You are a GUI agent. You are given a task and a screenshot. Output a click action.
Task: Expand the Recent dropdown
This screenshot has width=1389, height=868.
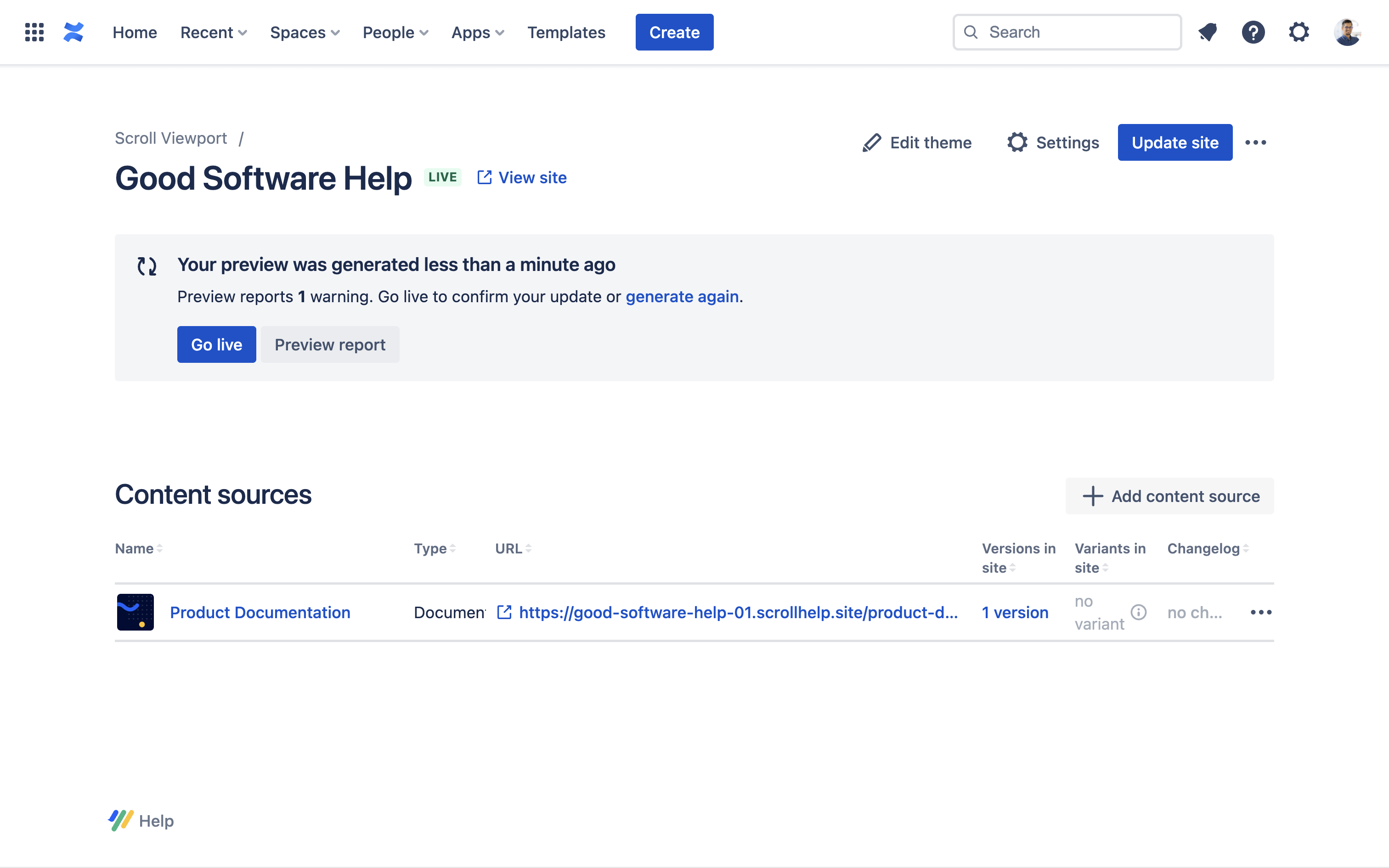point(214,32)
